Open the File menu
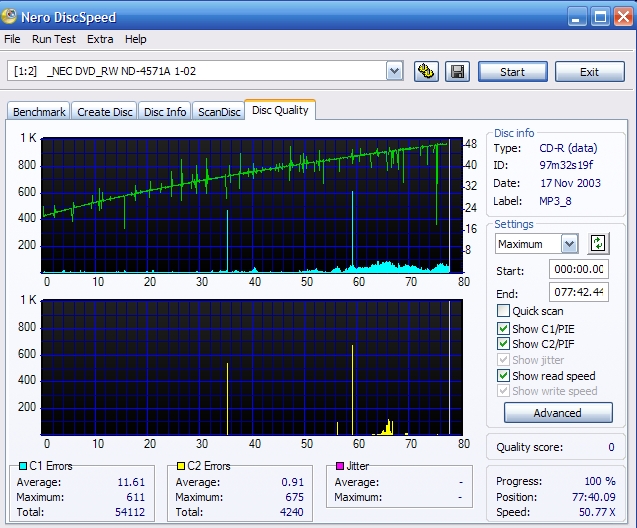This screenshot has width=637, height=528. coord(12,39)
